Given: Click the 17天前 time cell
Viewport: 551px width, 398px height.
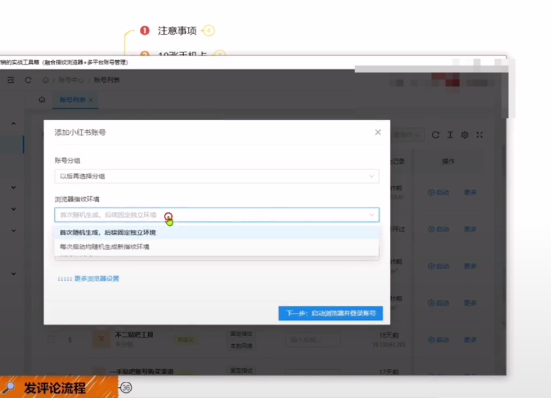Looking at the screenshot, I should pyautogui.click(x=389, y=372).
